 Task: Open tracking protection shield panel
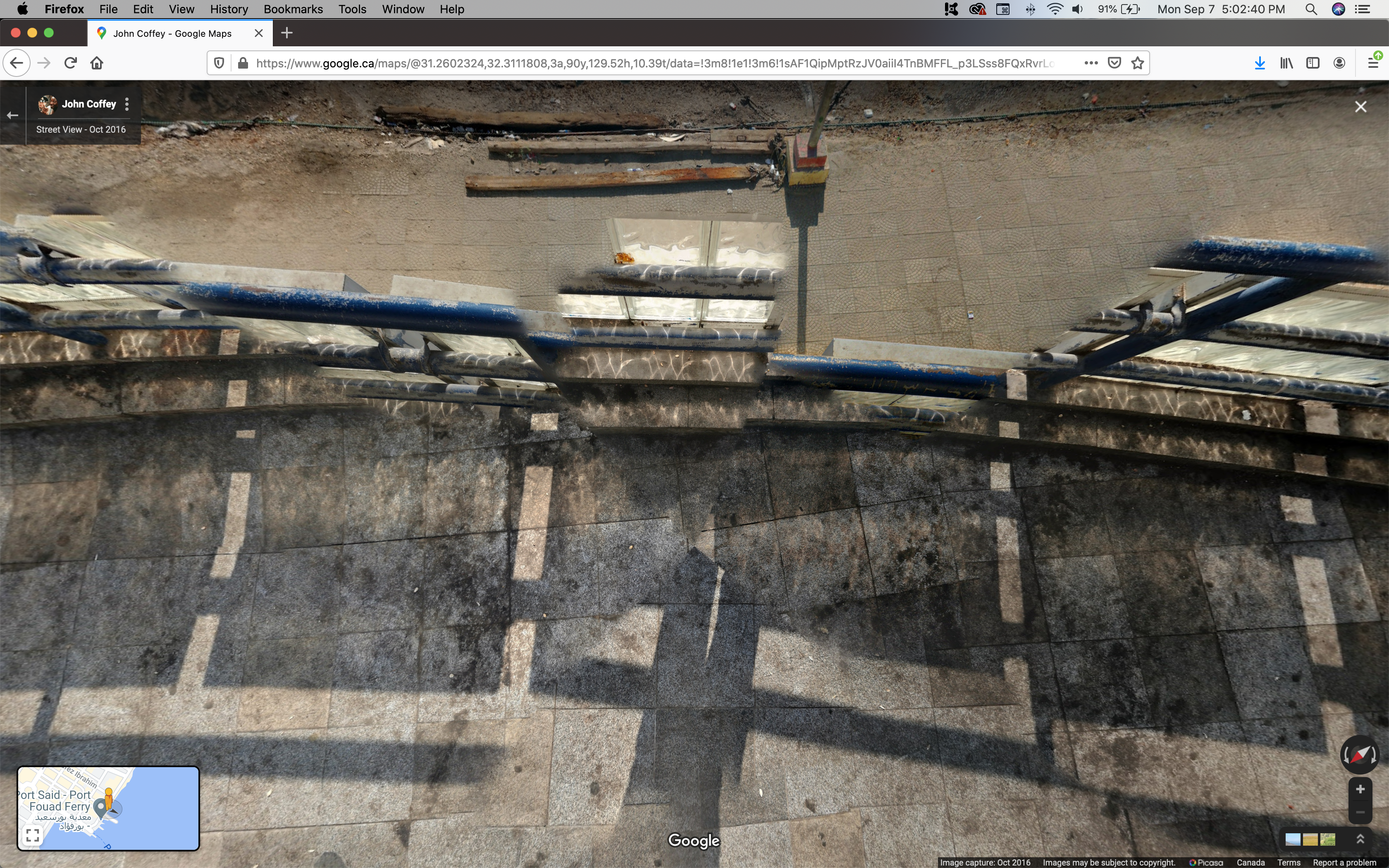pyautogui.click(x=219, y=63)
